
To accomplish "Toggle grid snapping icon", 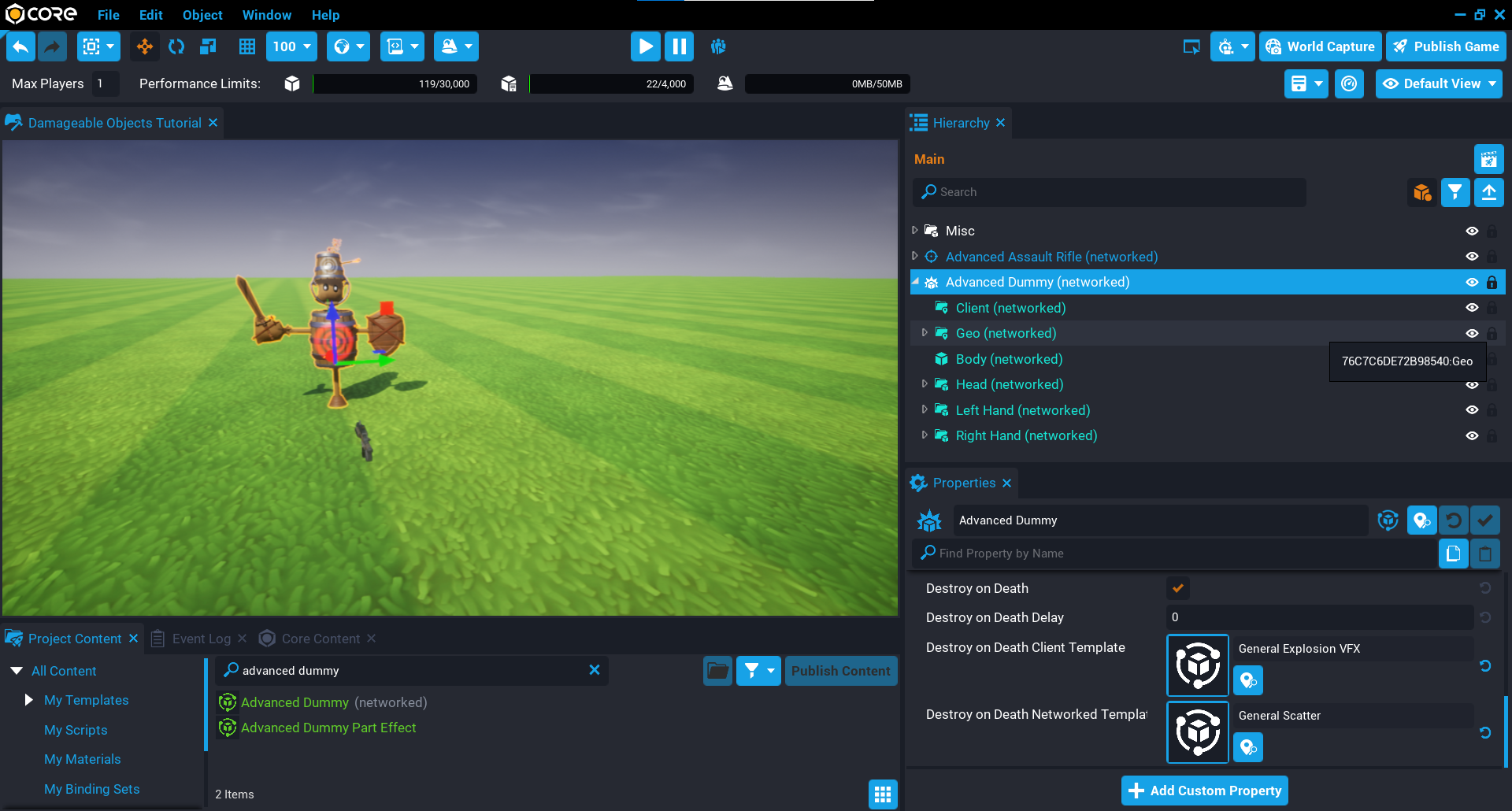I will tap(247, 46).
